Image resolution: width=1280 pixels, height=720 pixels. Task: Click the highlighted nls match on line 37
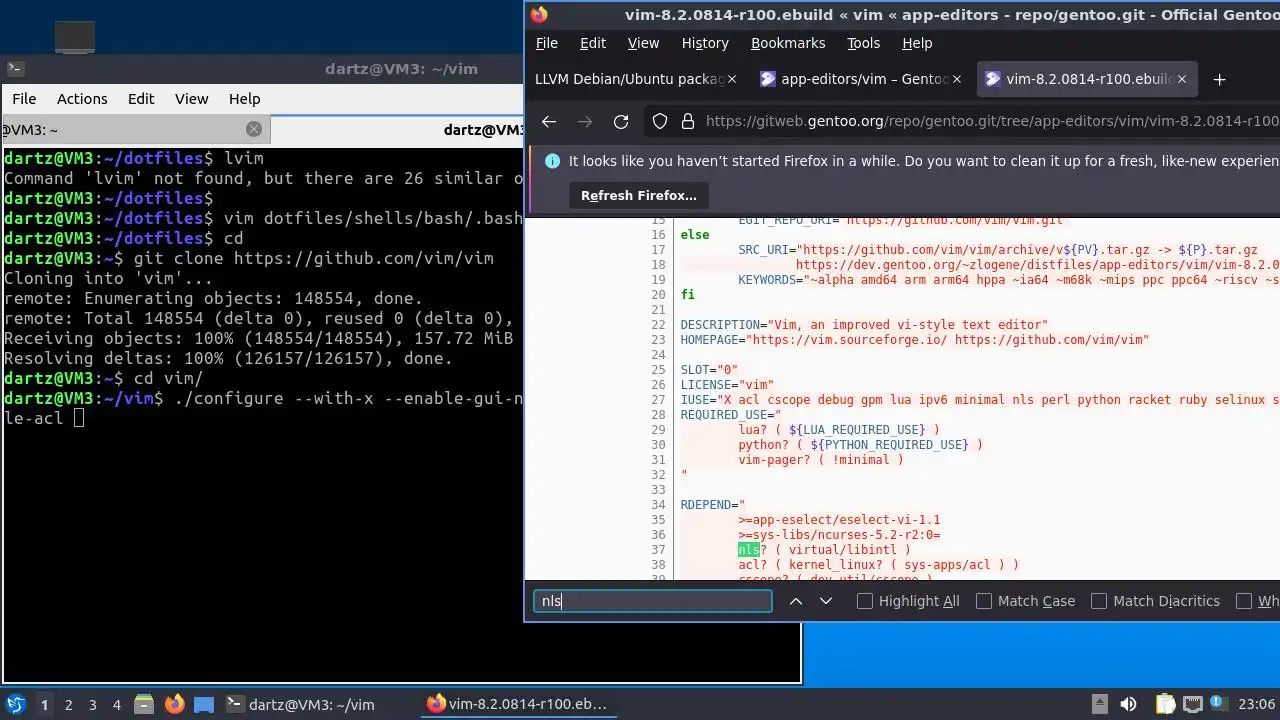click(x=748, y=549)
